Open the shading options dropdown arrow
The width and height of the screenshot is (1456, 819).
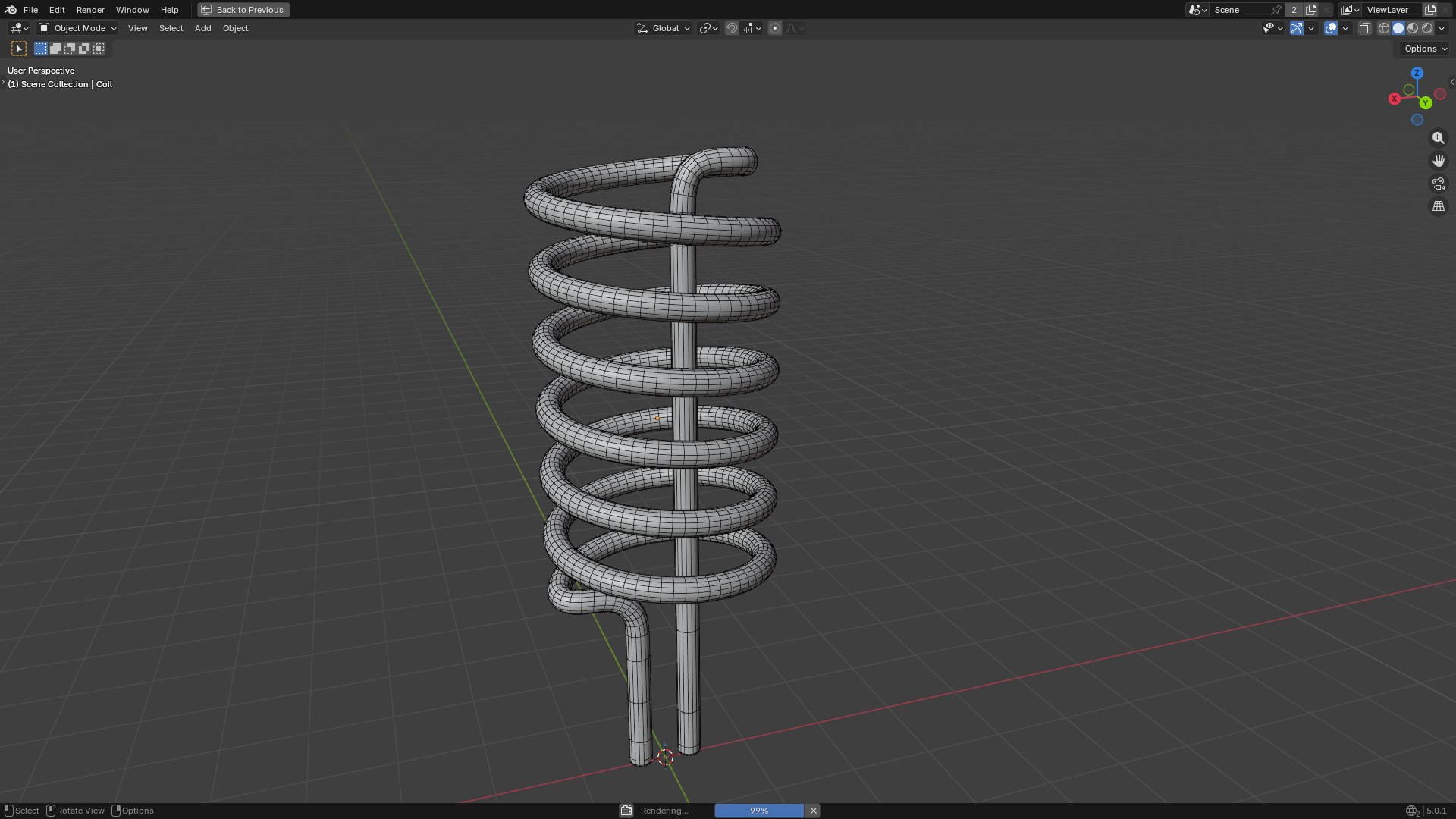(1442, 28)
